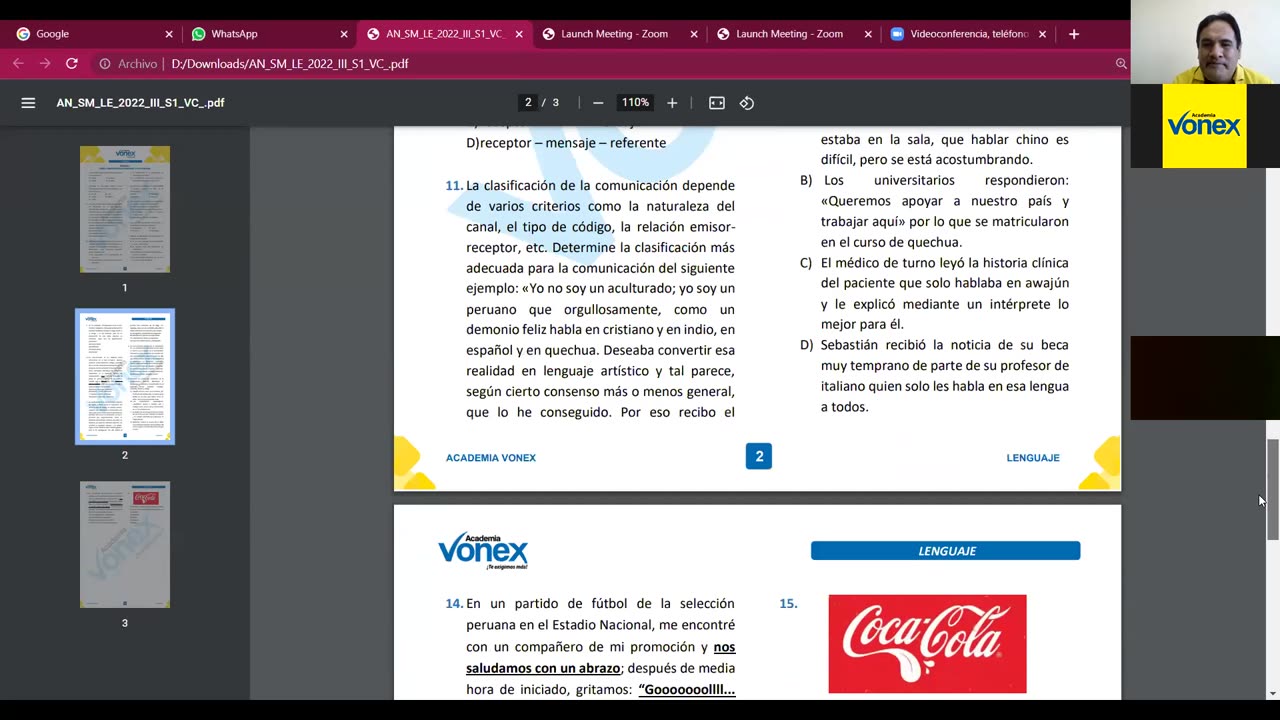Close the Google tab
This screenshot has width=1280, height=720.
(169, 34)
